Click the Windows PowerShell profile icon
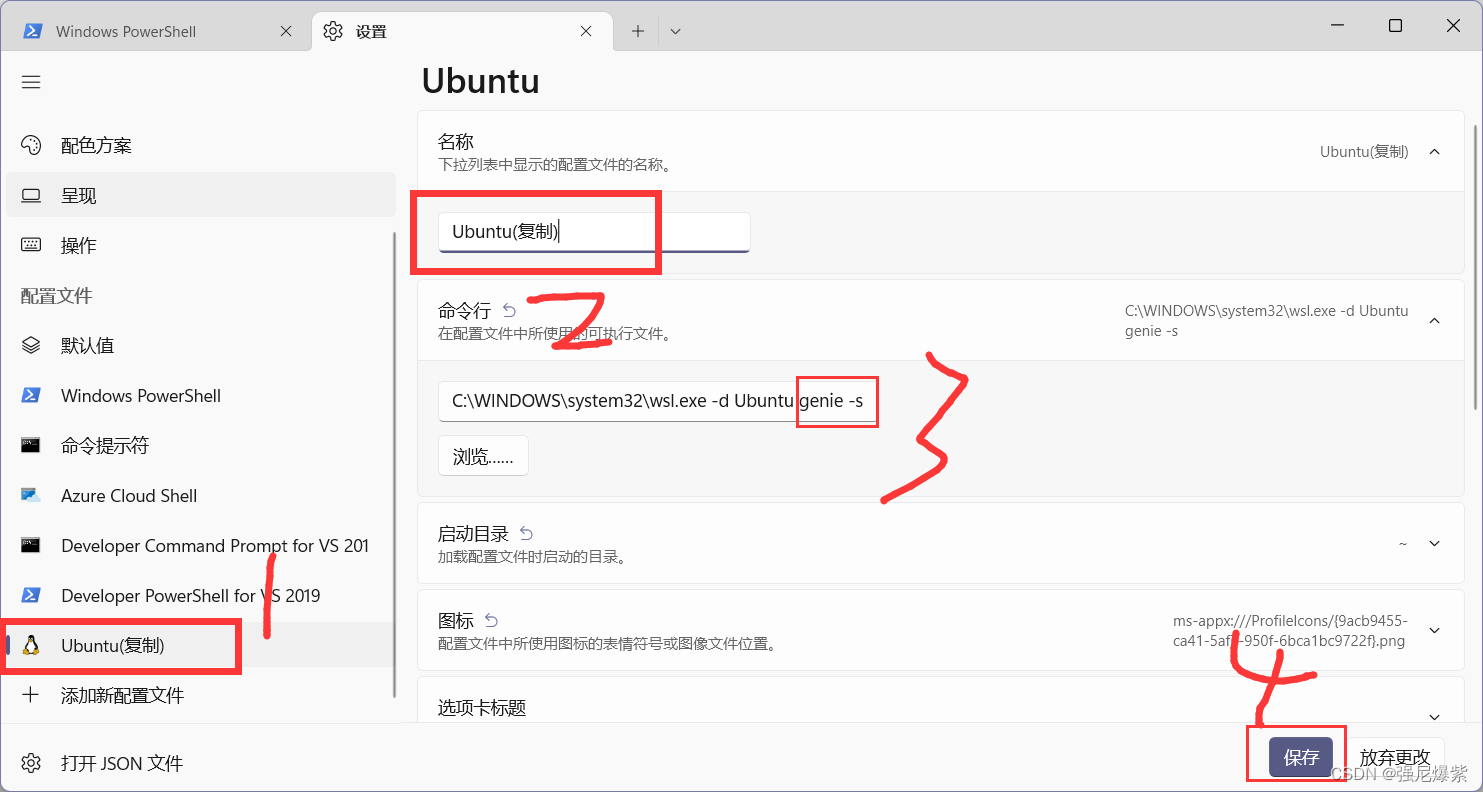The height and width of the screenshot is (792, 1483). 31,395
